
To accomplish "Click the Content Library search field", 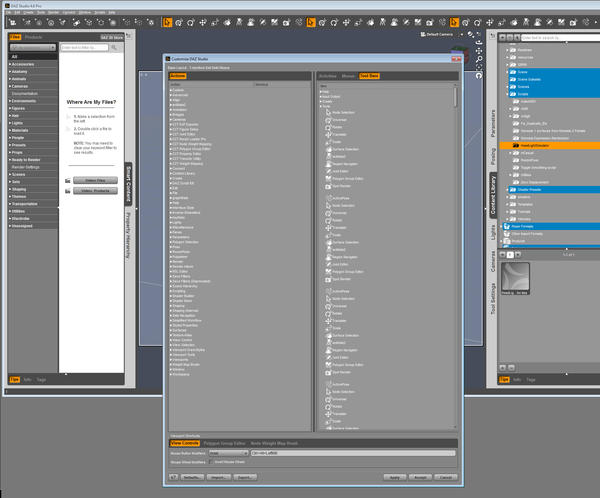I will (560, 38).
